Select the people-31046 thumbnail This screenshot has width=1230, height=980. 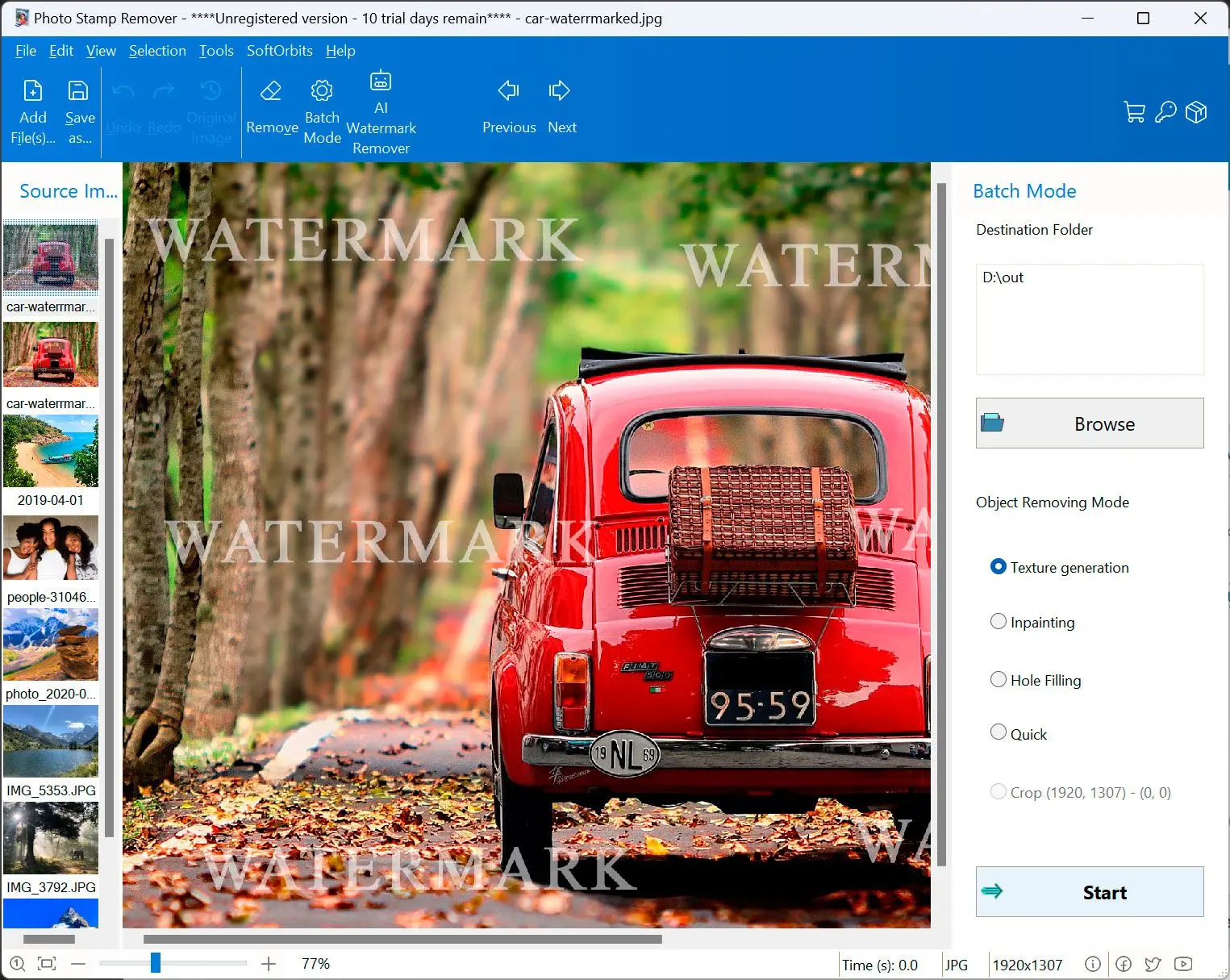(51, 548)
